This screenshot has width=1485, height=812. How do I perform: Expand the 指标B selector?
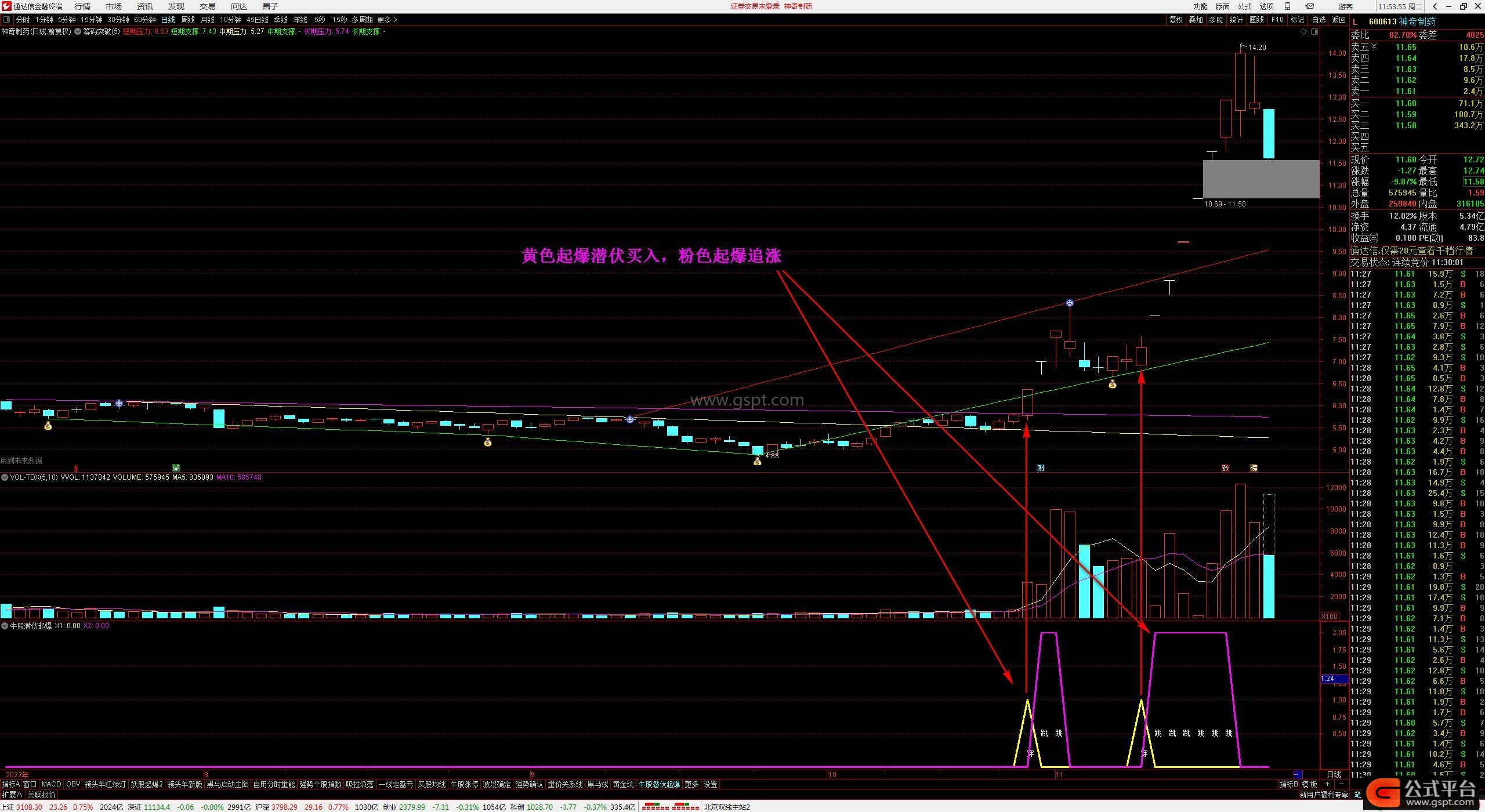[x=1289, y=784]
